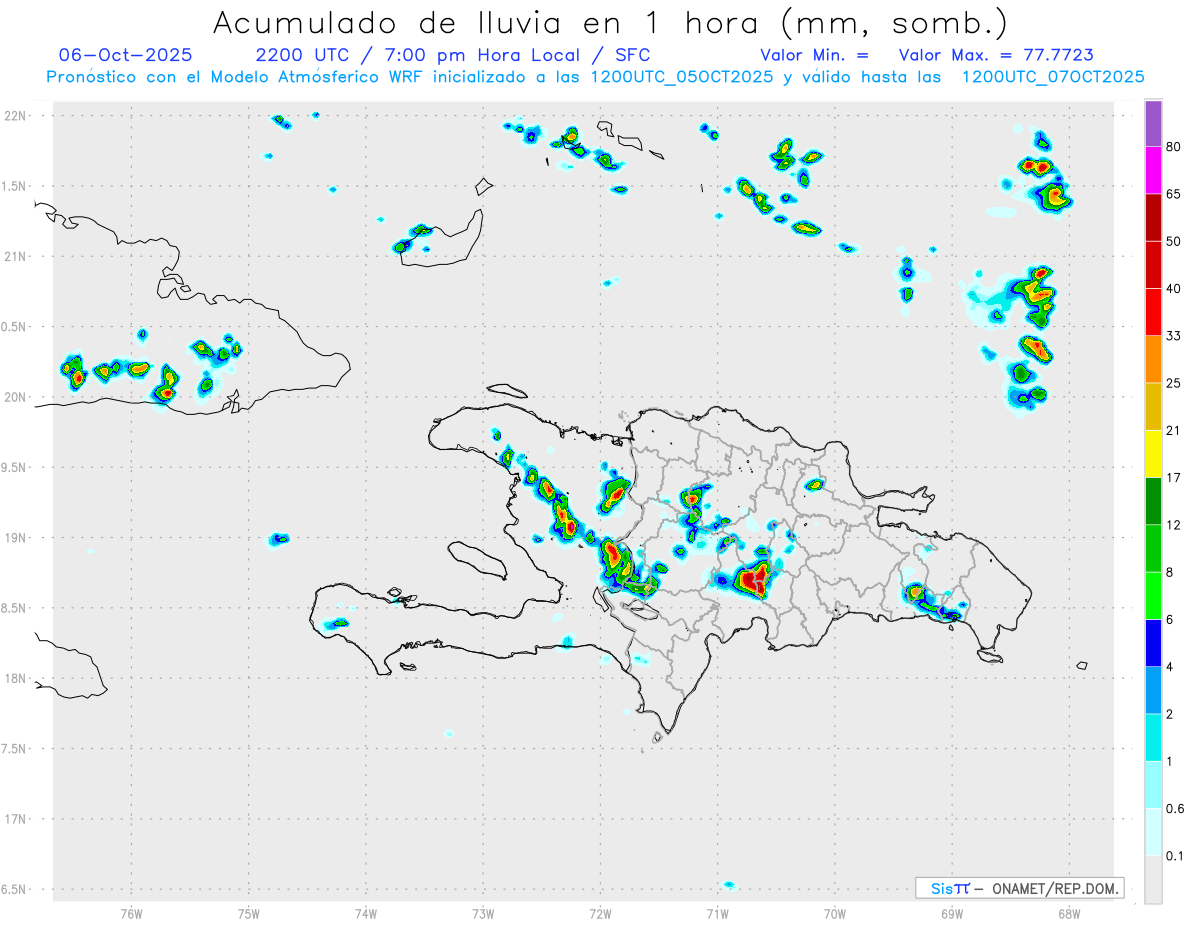Select the '76W' longitude label
1200x927 pixels.
pos(131,914)
